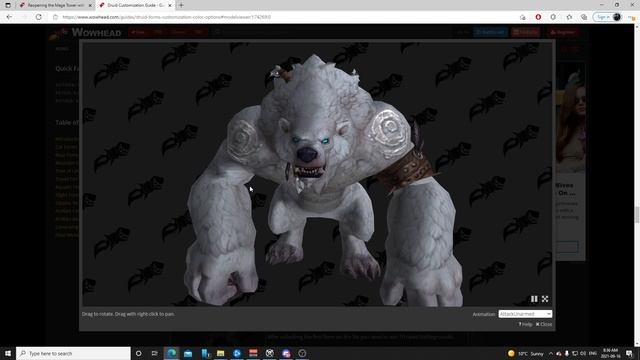Close the Druid Customization Guide tab

(x=170, y=5)
